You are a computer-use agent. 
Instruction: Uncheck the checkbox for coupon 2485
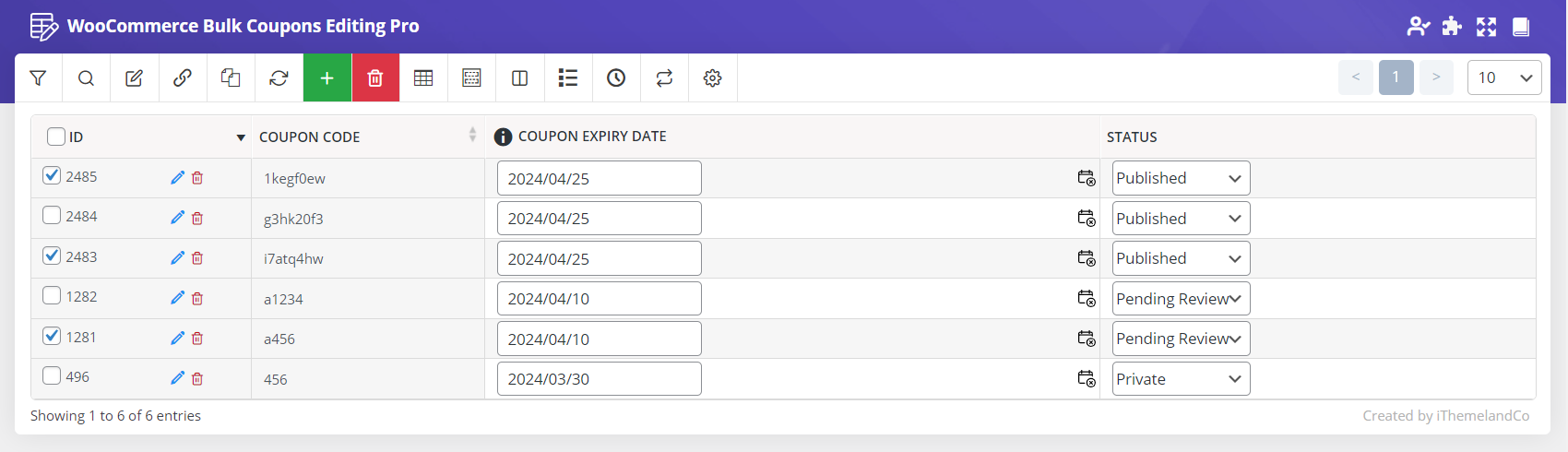[52, 175]
